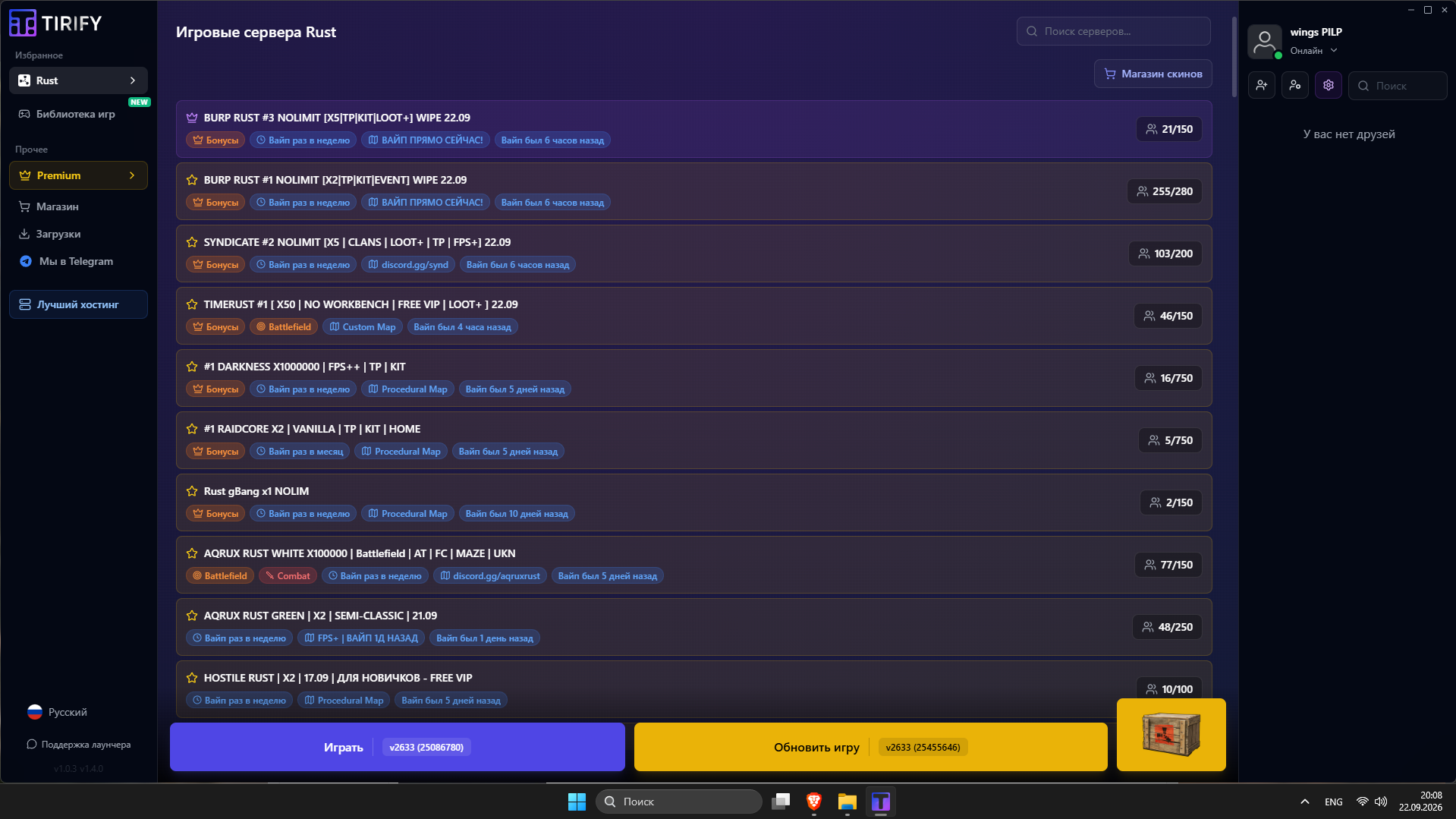Toggle favorite for HOSTILE RUST server
This screenshot has width=1456, height=819.
coord(192,678)
